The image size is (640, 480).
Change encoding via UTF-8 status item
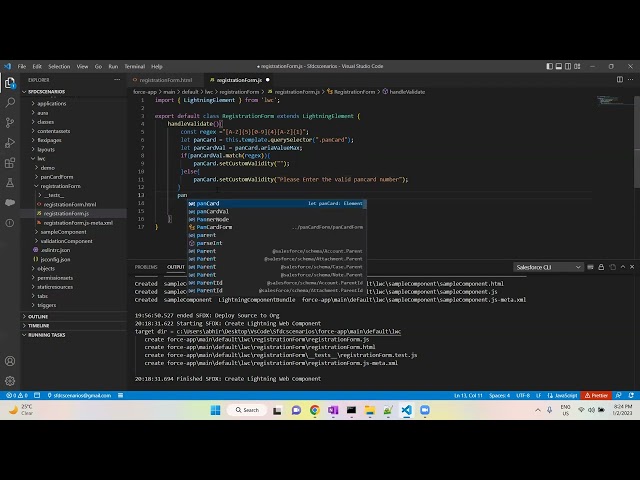pyautogui.click(x=523, y=396)
